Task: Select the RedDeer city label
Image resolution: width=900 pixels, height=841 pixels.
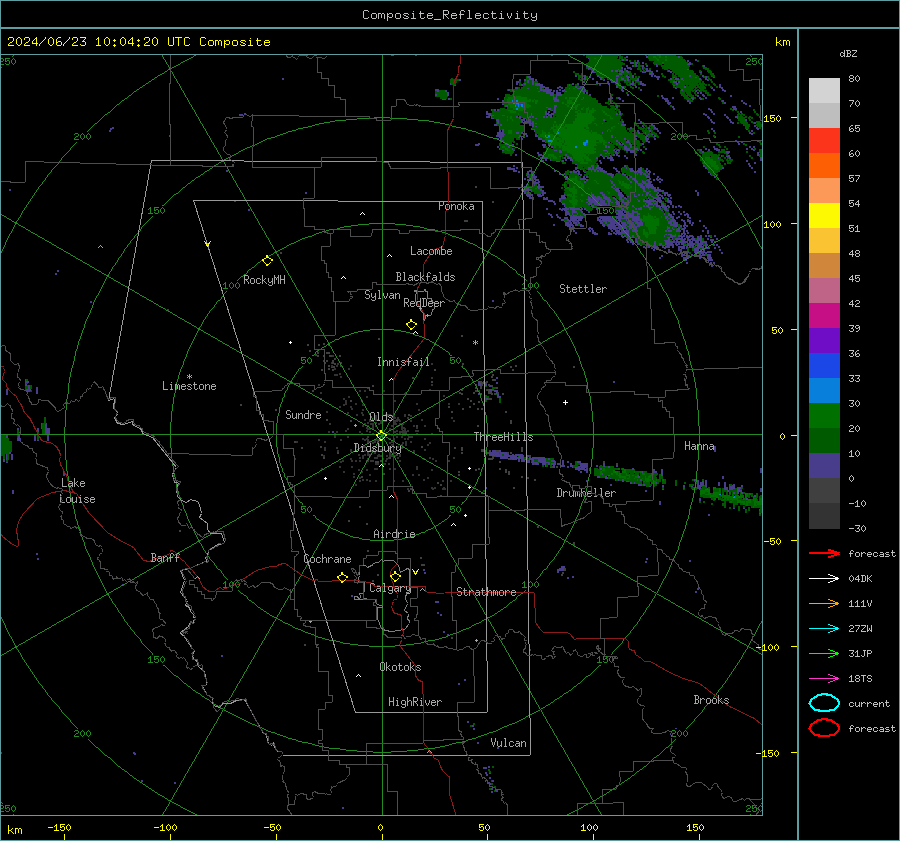Action: pos(424,303)
